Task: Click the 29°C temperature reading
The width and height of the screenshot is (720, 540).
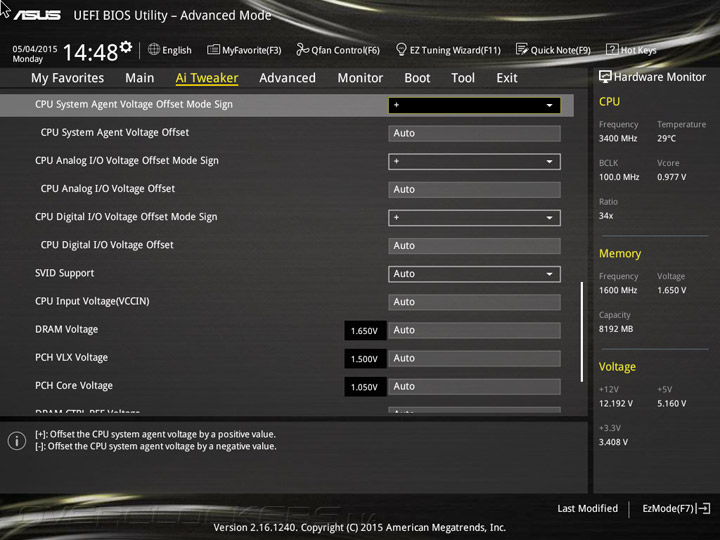Action: pyautogui.click(x=666, y=138)
